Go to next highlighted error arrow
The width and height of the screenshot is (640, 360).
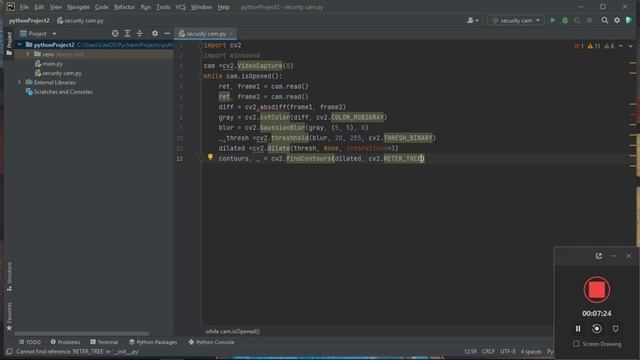tap(631, 46)
